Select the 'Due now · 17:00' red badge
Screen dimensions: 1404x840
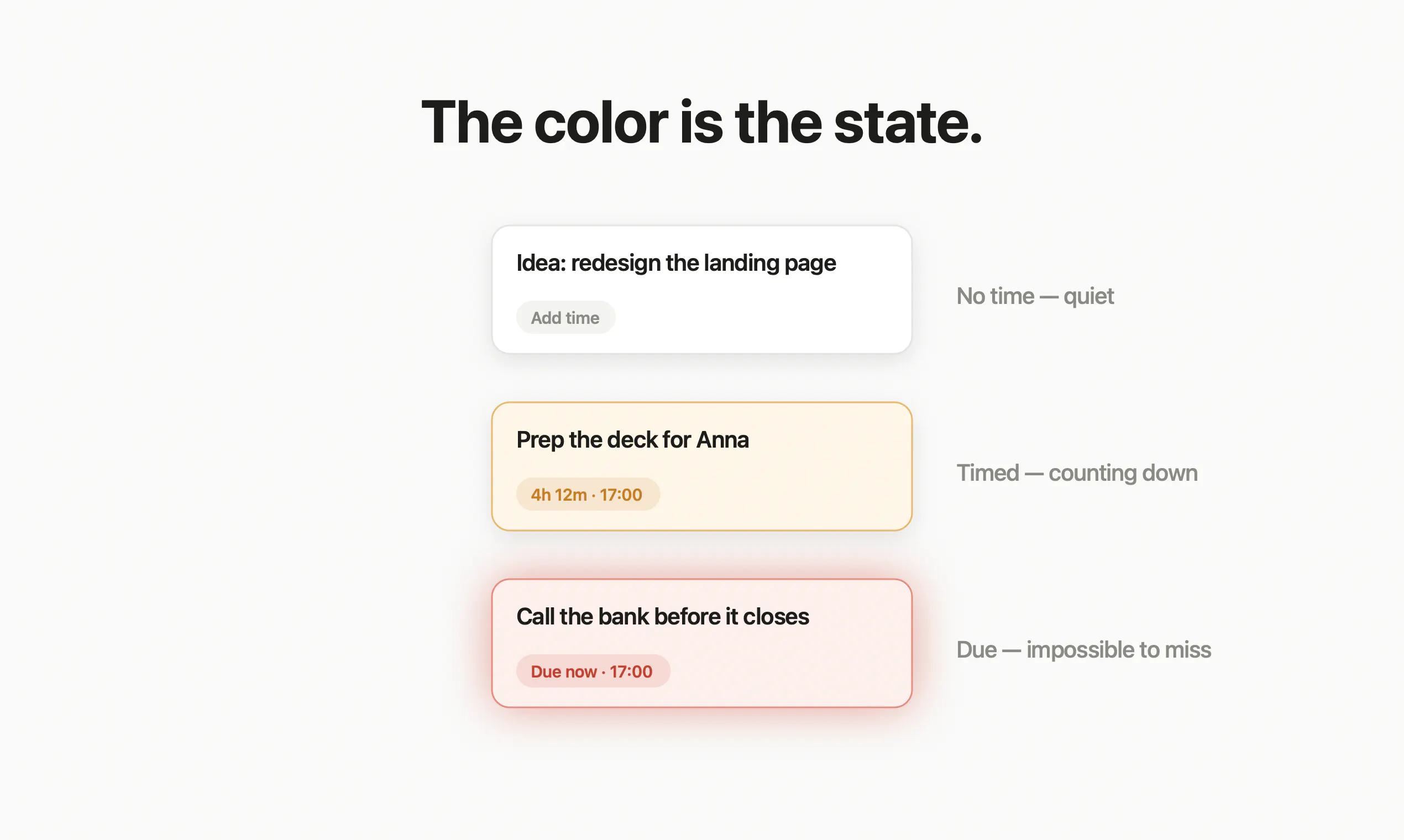tap(593, 671)
